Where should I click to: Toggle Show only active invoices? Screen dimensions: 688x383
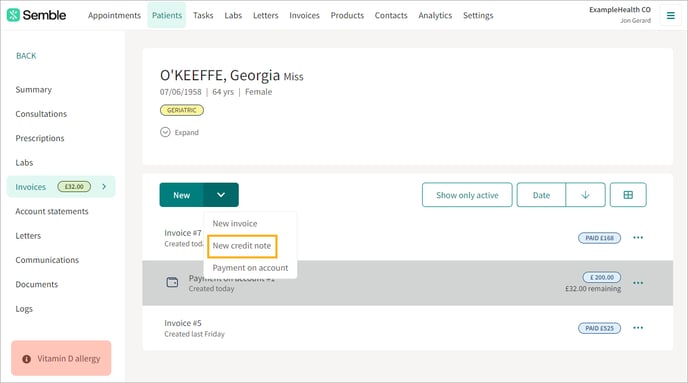coord(467,195)
